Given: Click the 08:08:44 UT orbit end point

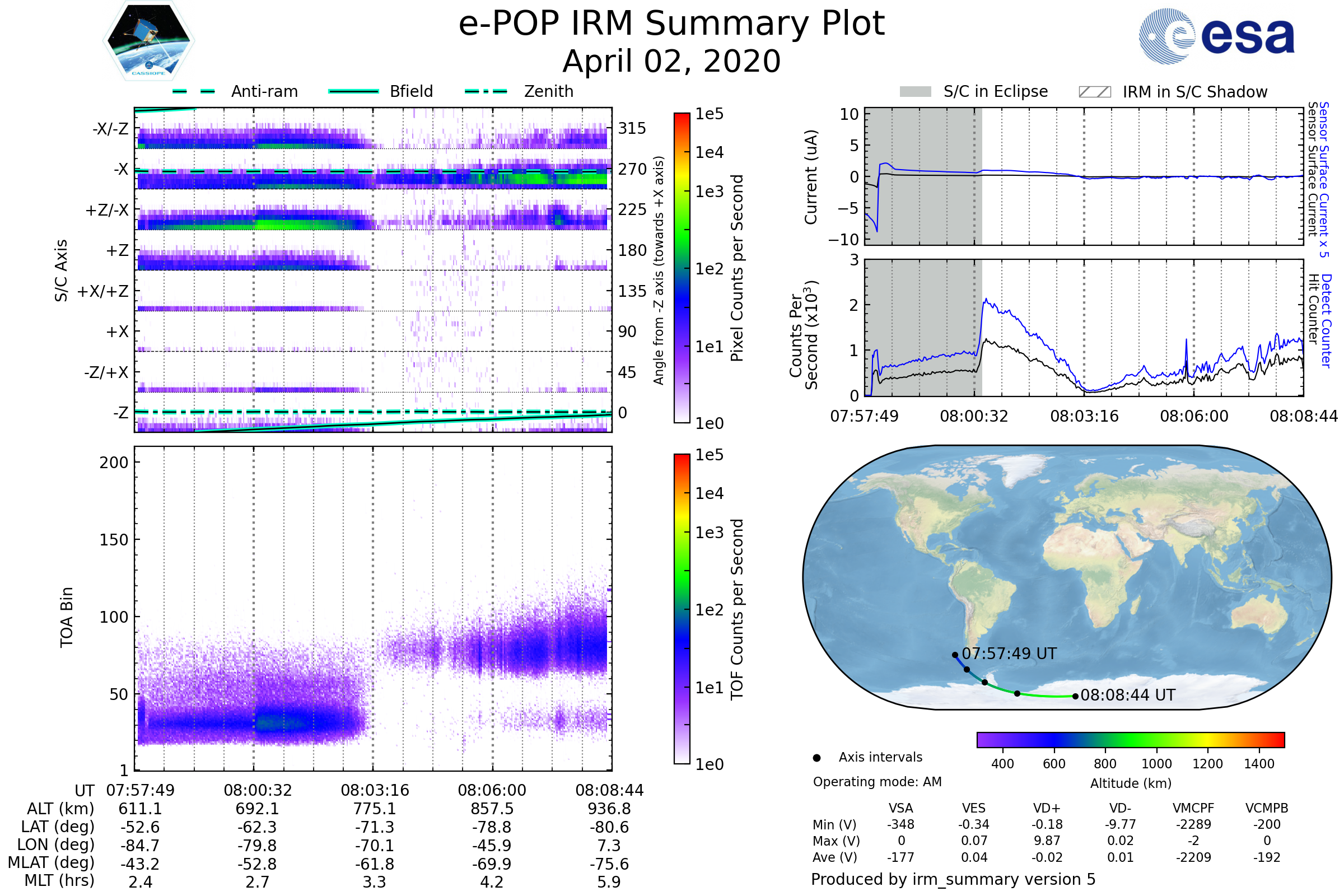Looking at the screenshot, I should click(1075, 696).
